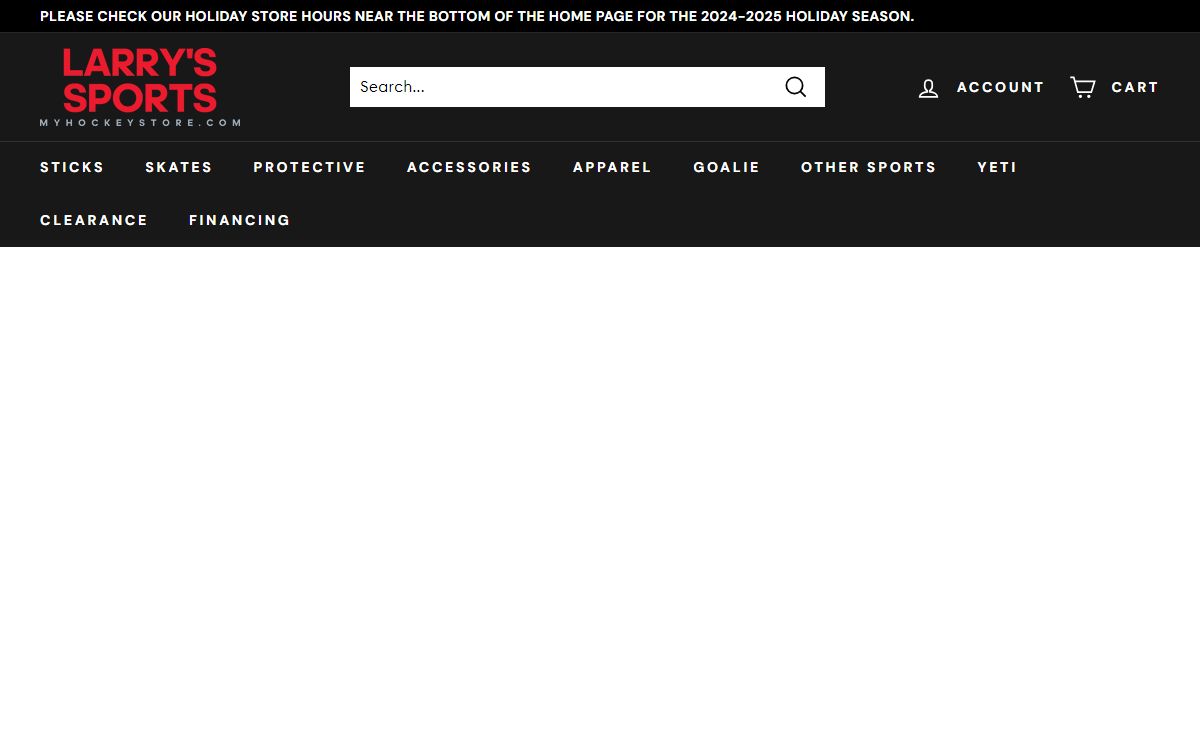Open the Financing page
Image resolution: width=1200 pixels, height=740 pixels.
tap(240, 220)
